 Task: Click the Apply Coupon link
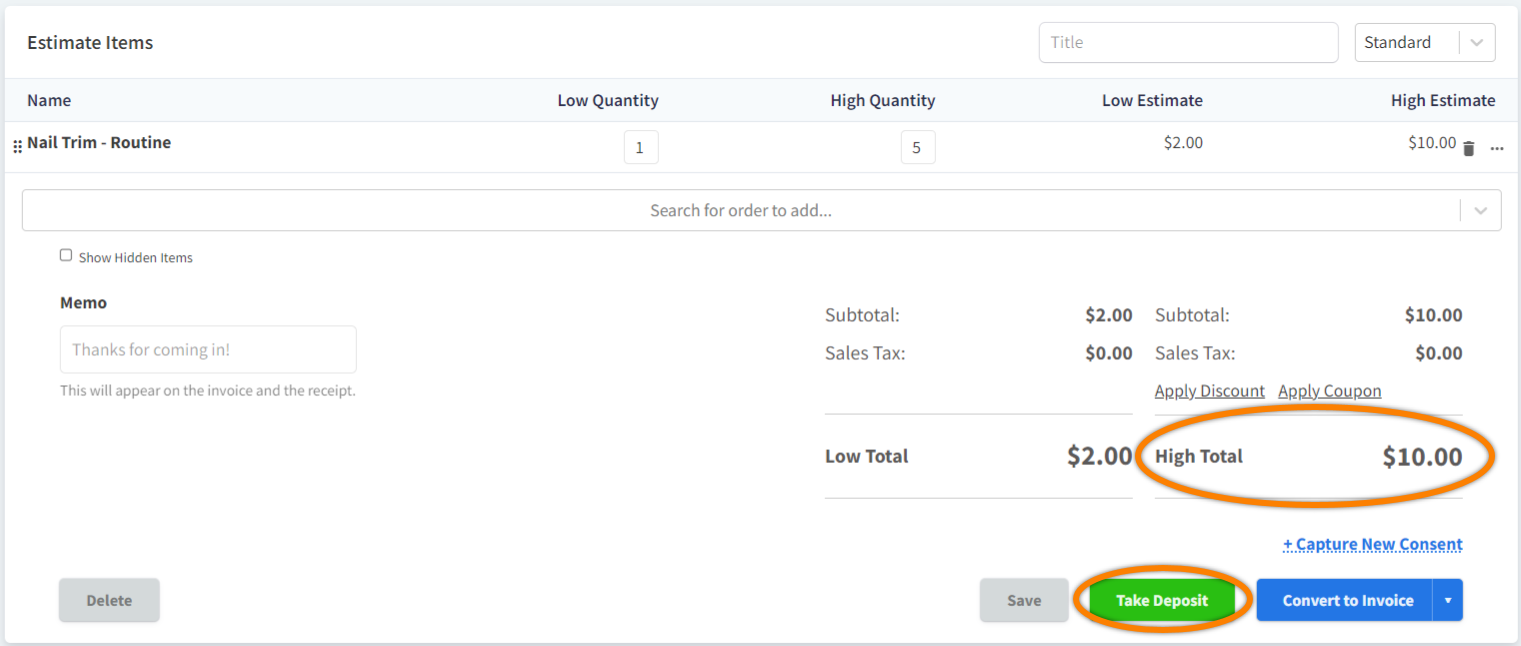pyautogui.click(x=1329, y=390)
